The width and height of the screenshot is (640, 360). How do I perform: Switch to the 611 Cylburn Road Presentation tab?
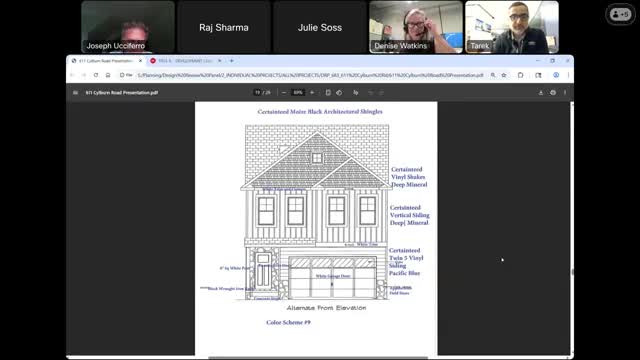tap(106, 61)
